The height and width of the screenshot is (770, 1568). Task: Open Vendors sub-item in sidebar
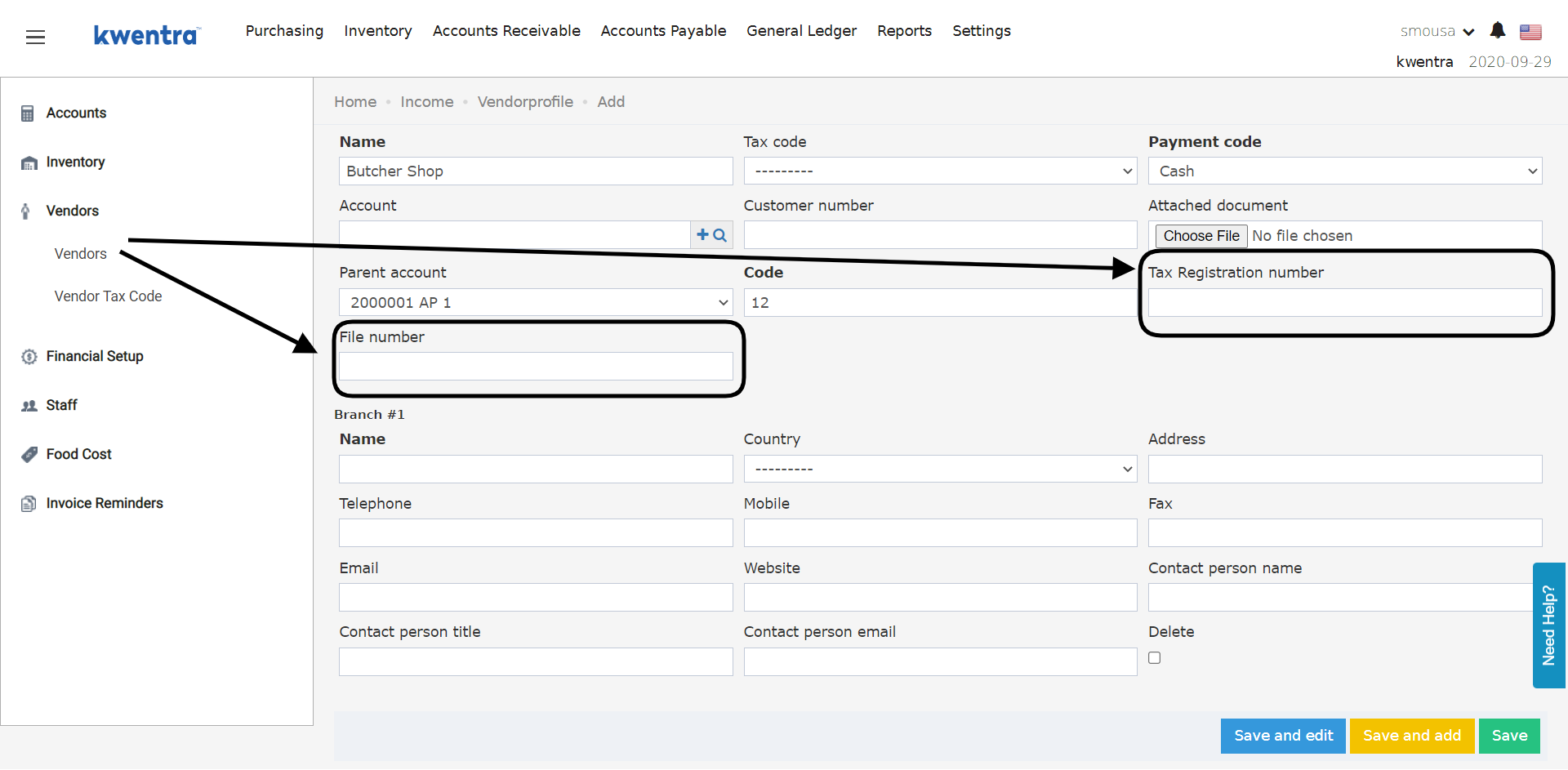click(80, 254)
